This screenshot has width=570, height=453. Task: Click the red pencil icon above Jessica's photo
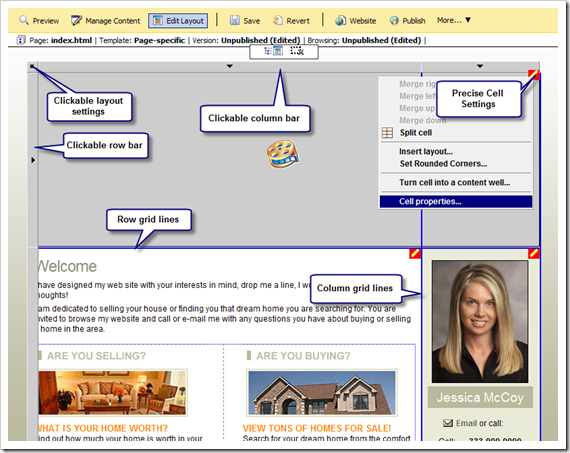pos(534,253)
